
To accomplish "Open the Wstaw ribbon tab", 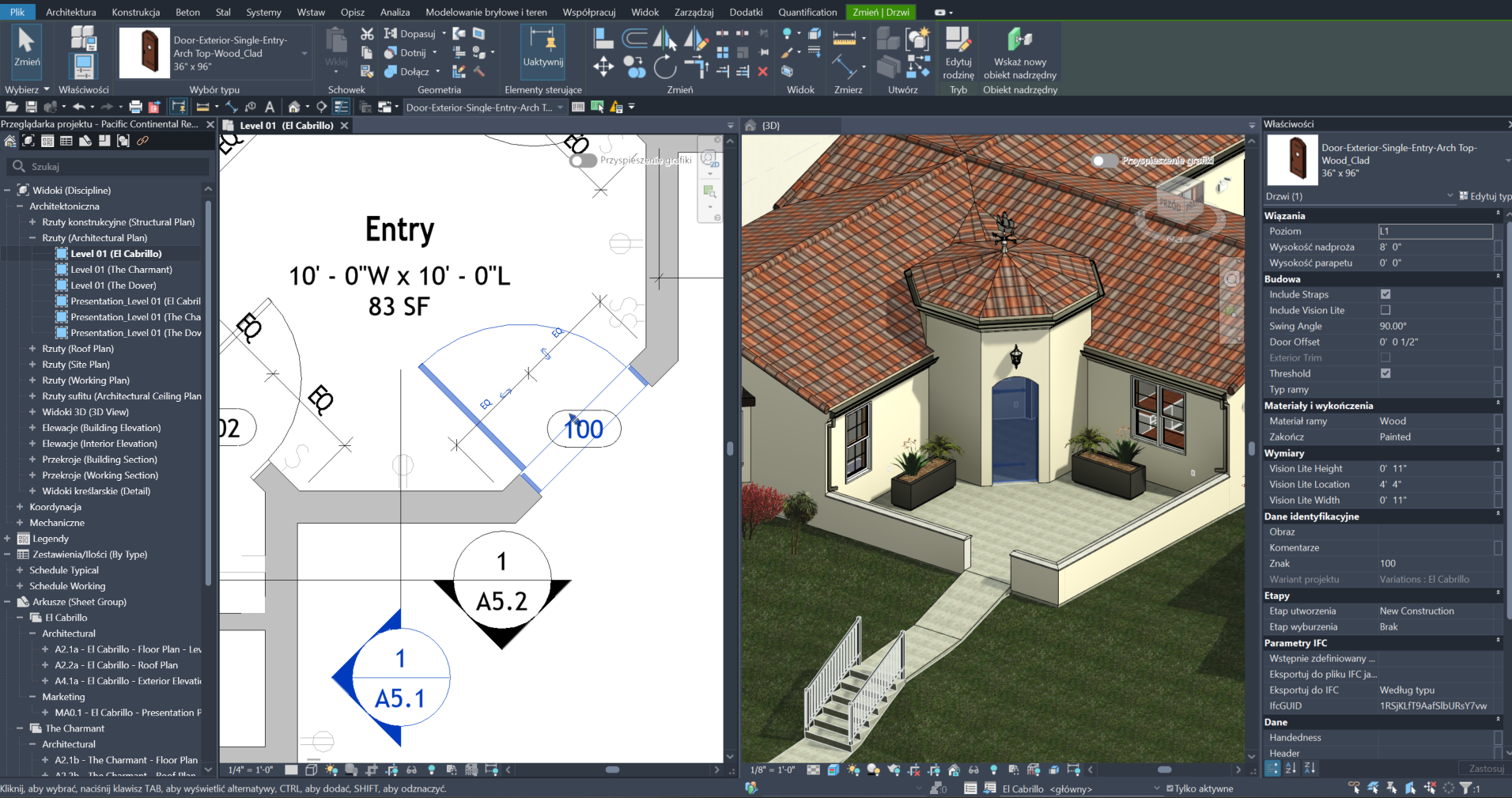I will 311,12.
